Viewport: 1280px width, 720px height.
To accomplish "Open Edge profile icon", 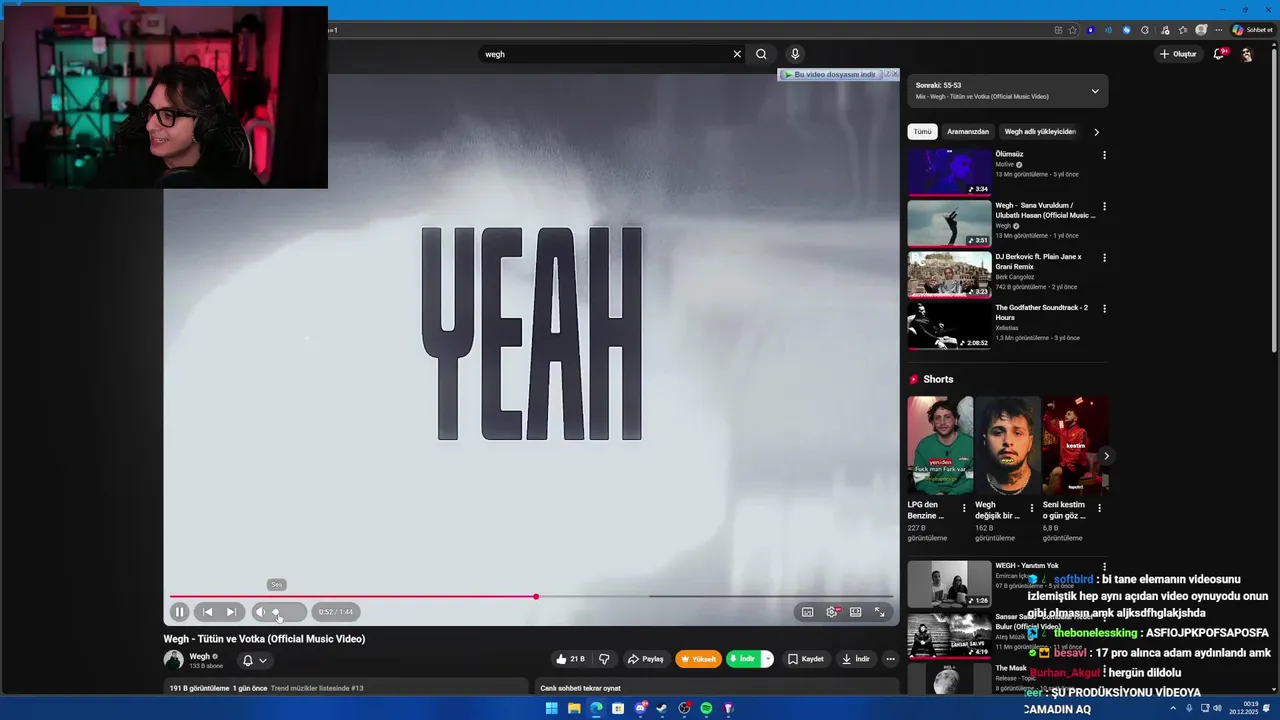I will (x=1201, y=30).
